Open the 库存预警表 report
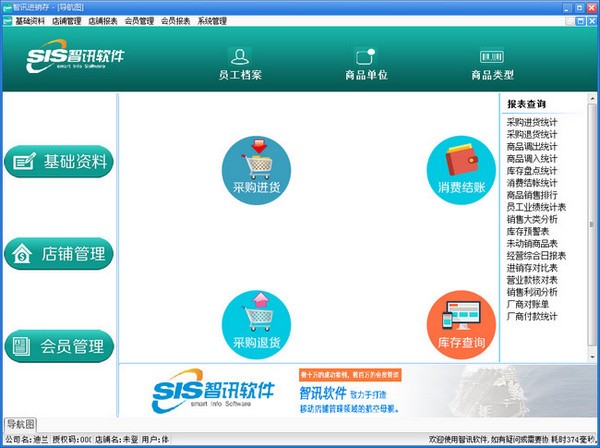This screenshot has width=600, height=448. tap(528, 231)
